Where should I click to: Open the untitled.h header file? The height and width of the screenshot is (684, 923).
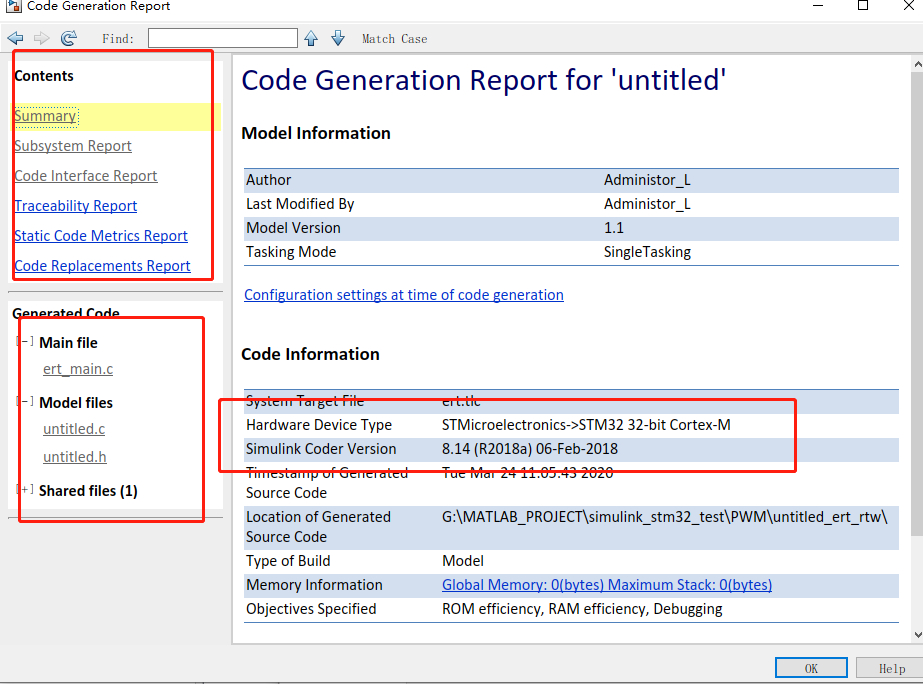pos(75,457)
